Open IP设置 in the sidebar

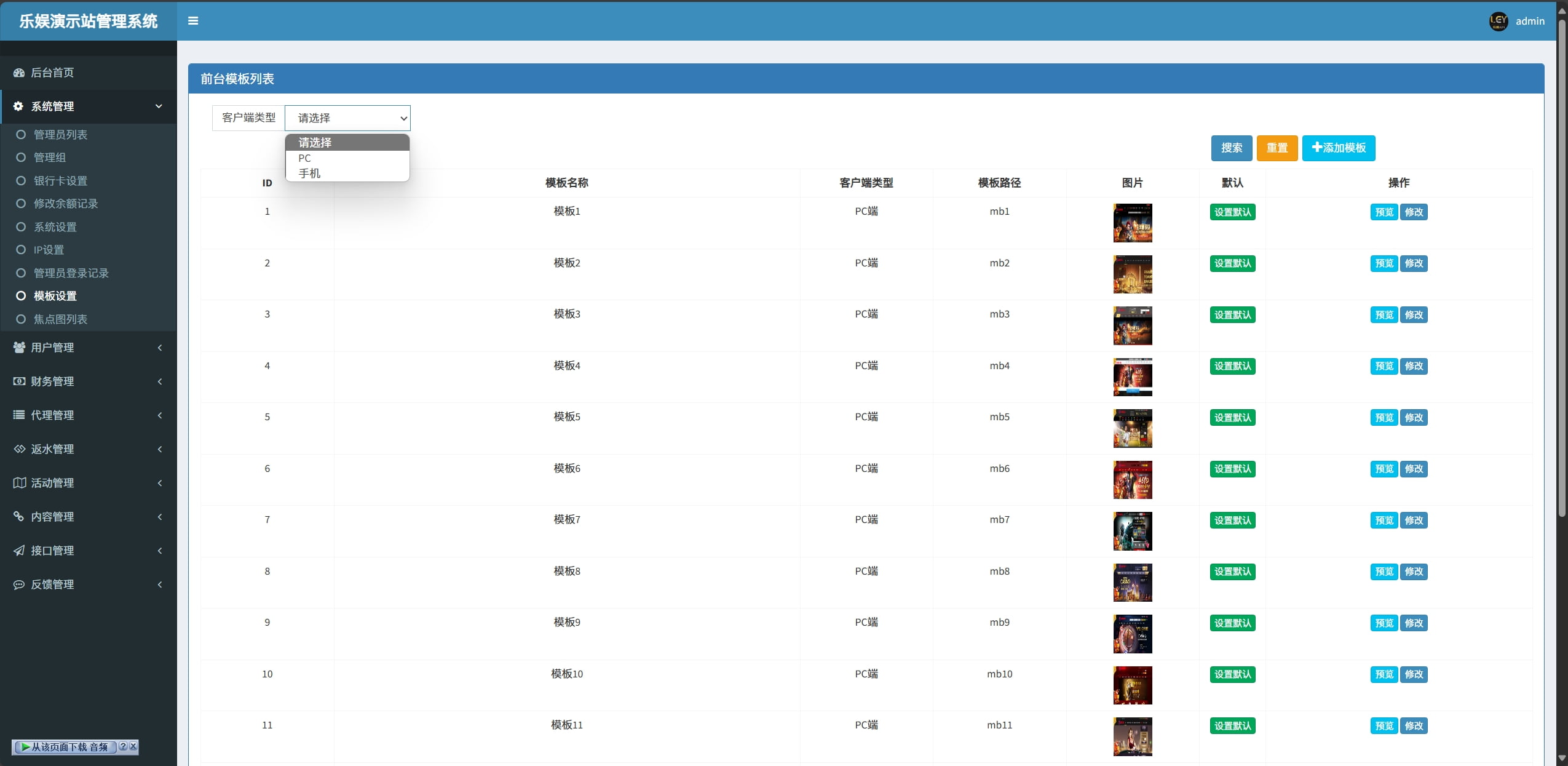[x=49, y=250]
